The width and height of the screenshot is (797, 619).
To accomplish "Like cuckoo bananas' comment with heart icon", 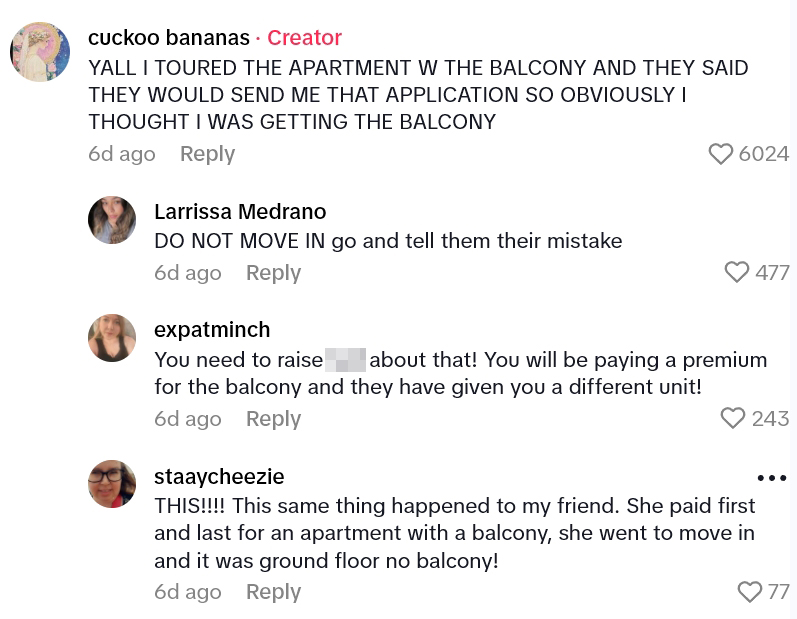I will (x=720, y=154).
